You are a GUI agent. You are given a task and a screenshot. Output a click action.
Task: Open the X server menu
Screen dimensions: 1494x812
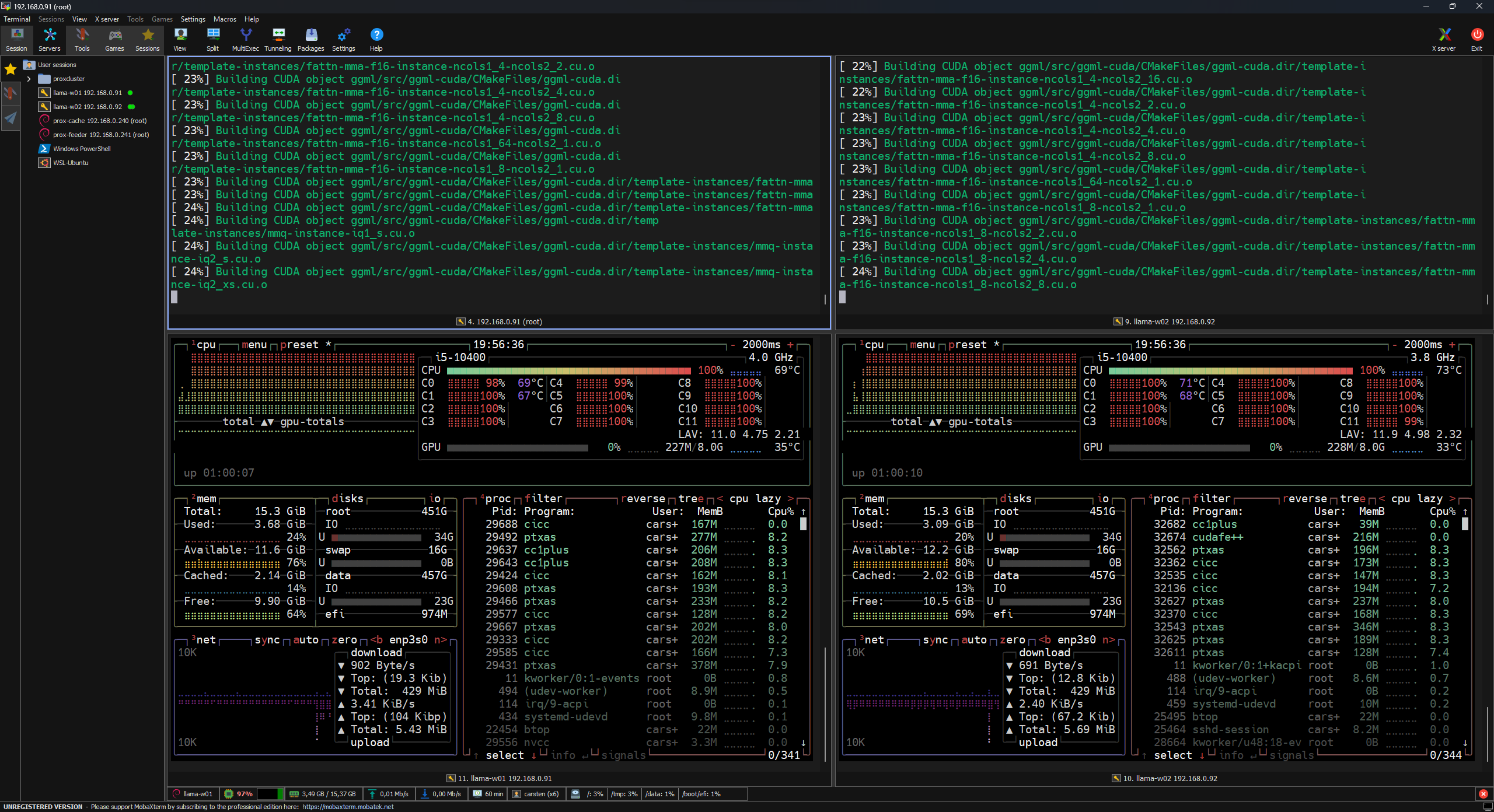point(107,19)
